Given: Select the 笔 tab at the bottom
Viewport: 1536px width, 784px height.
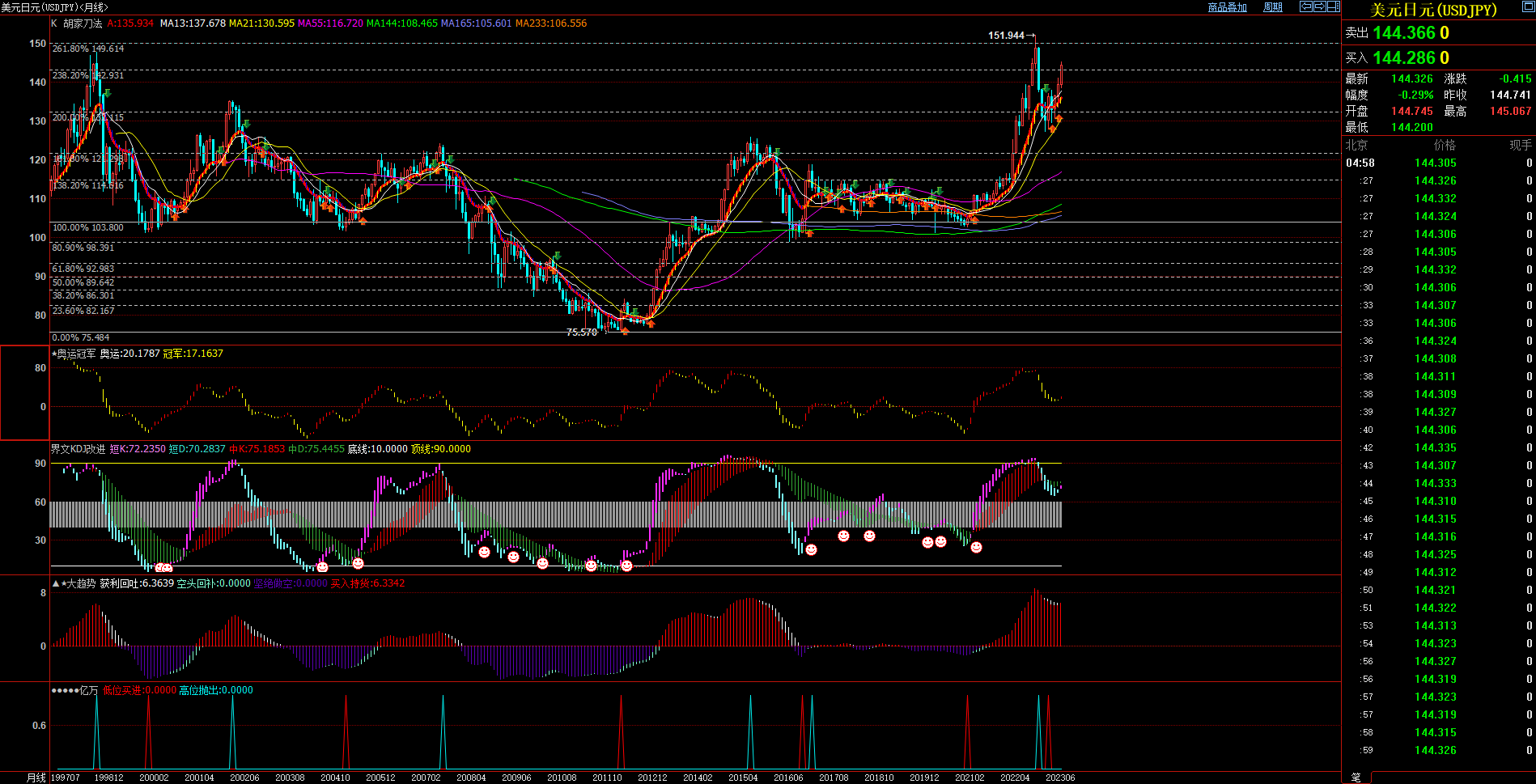Looking at the screenshot, I should click(x=1356, y=778).
